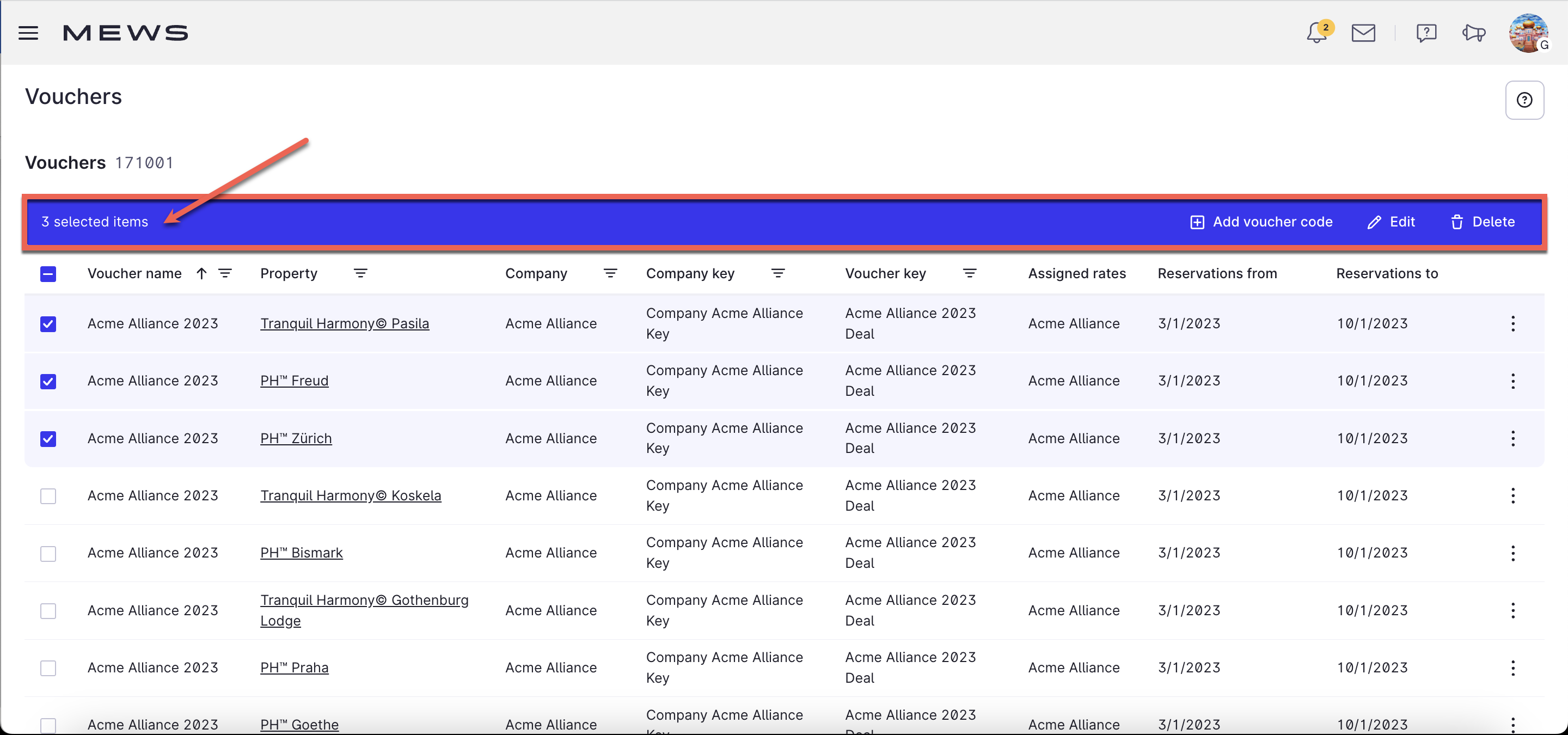Screen dimensions: 1568x735
Task: Edit the selected vouchers
Action: click(1391, 222)
